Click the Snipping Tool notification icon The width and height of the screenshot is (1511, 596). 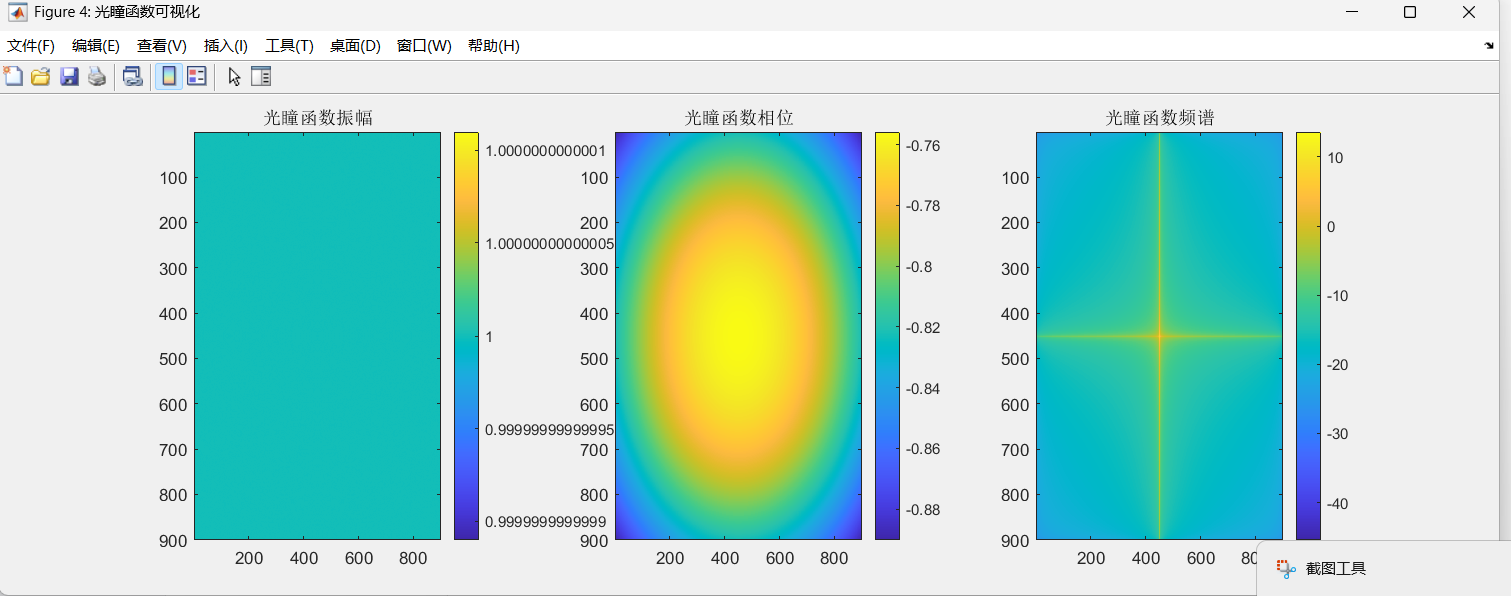pos(1286,568)
